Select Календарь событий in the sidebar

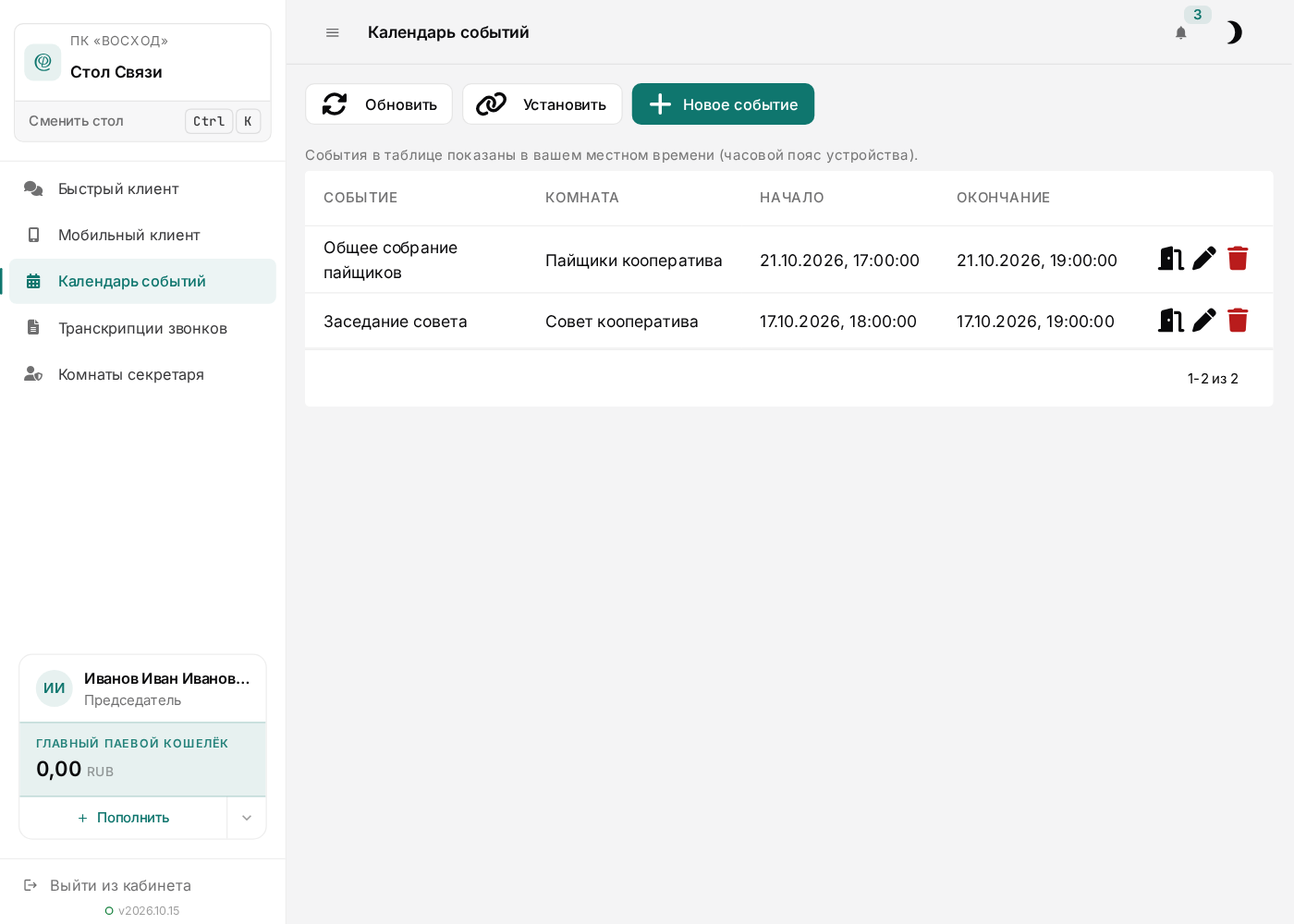click(142, 281)
